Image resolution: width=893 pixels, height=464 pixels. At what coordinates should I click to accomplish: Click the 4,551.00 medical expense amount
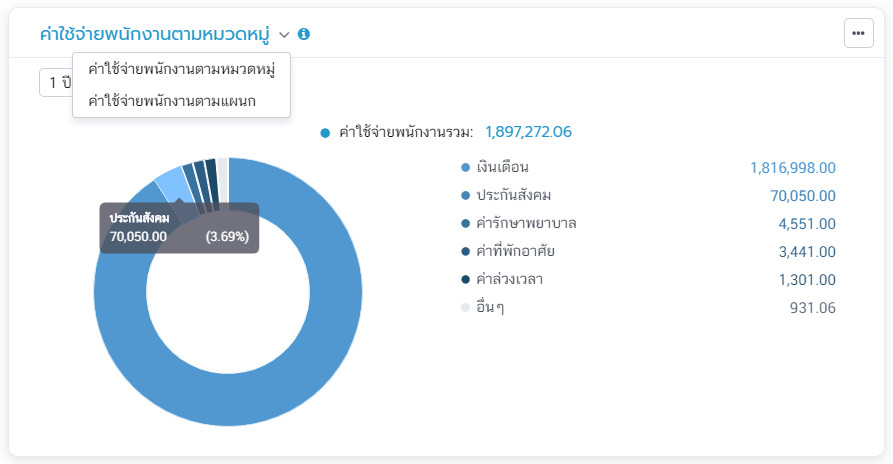tap(806, 223)
